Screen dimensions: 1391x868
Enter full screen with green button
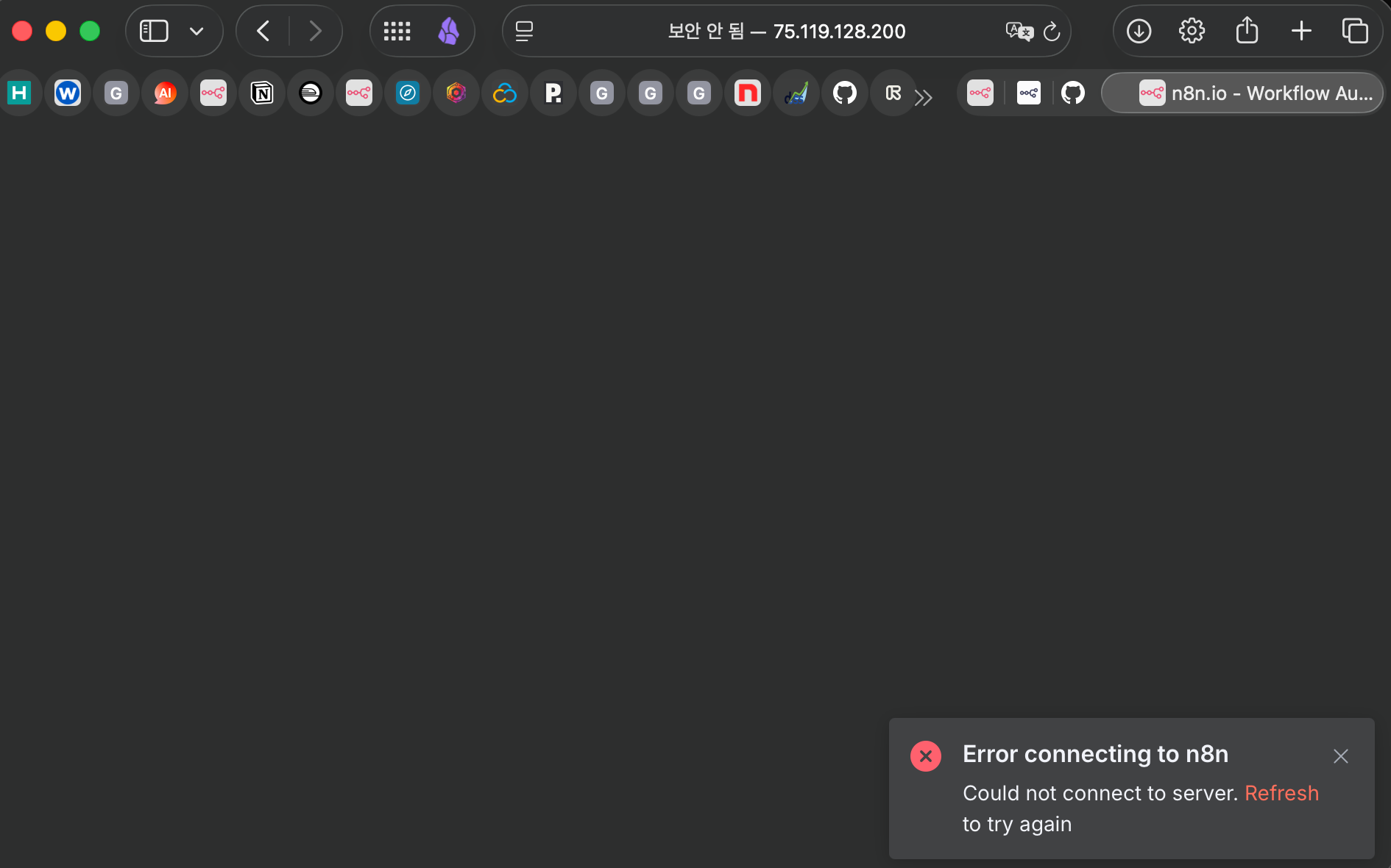click(x=90, y=31)
